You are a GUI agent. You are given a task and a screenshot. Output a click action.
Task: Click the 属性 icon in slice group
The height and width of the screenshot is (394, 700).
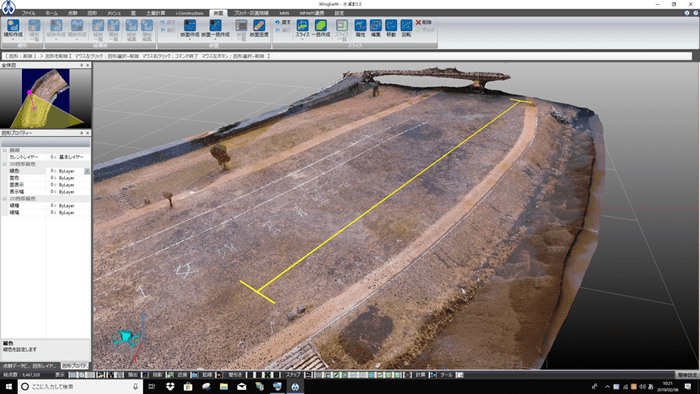tap(360, 29)
